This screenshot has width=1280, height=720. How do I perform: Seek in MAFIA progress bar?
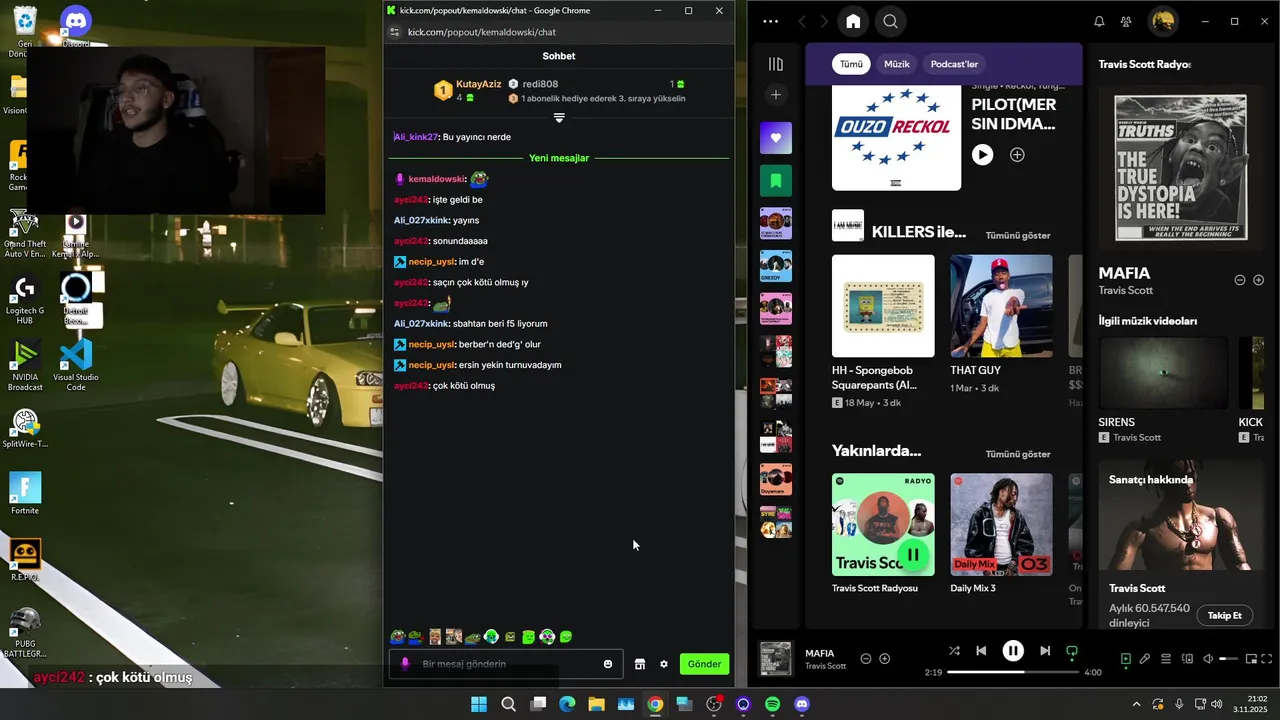1013,672
